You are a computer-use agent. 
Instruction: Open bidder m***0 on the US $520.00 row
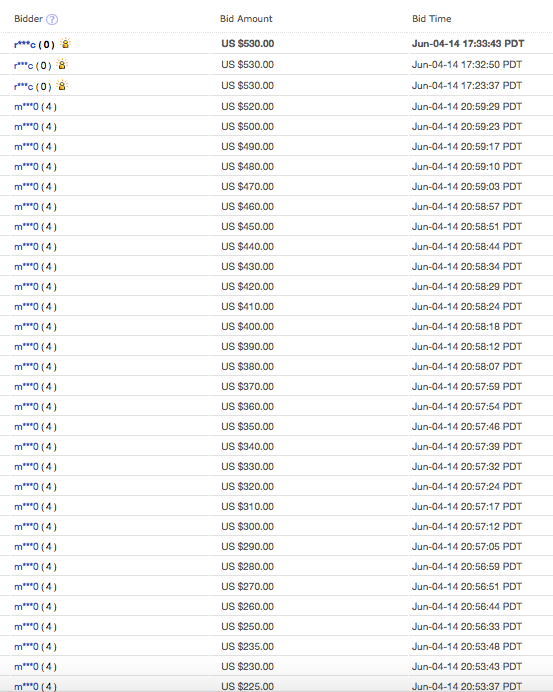tap(26, 107)
